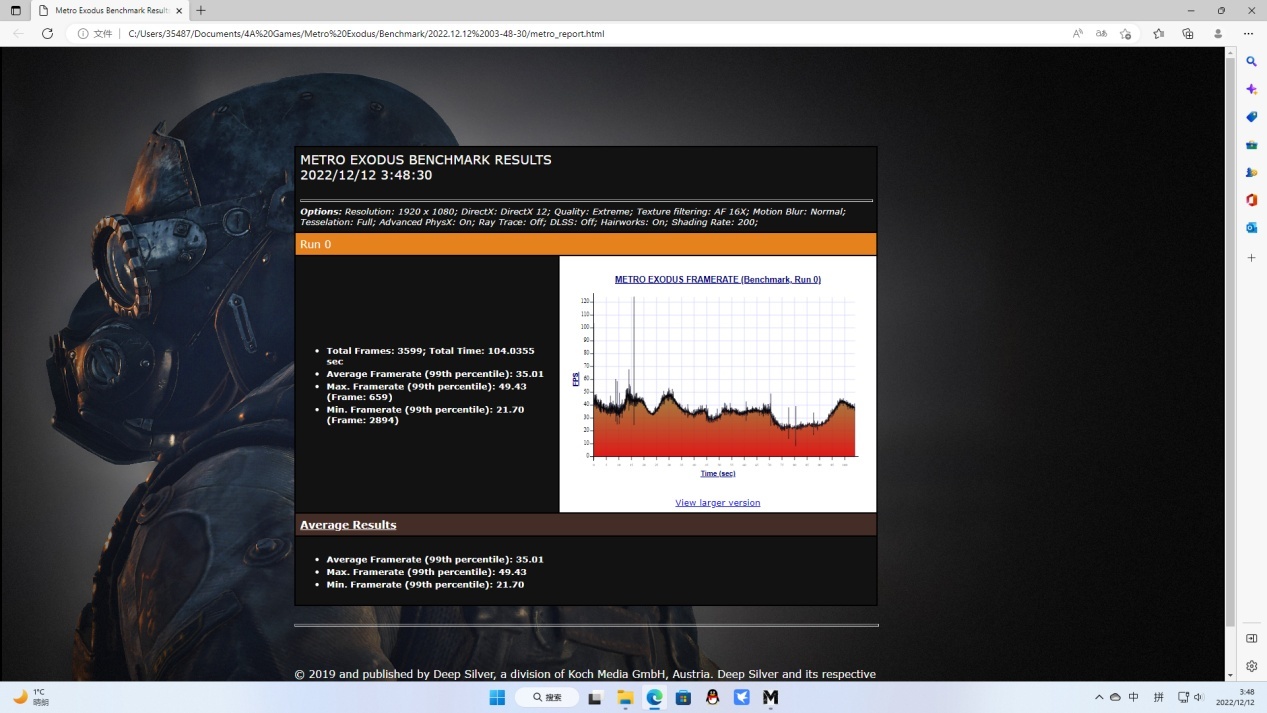Click the input method 中 indicator

(1133, 697)
